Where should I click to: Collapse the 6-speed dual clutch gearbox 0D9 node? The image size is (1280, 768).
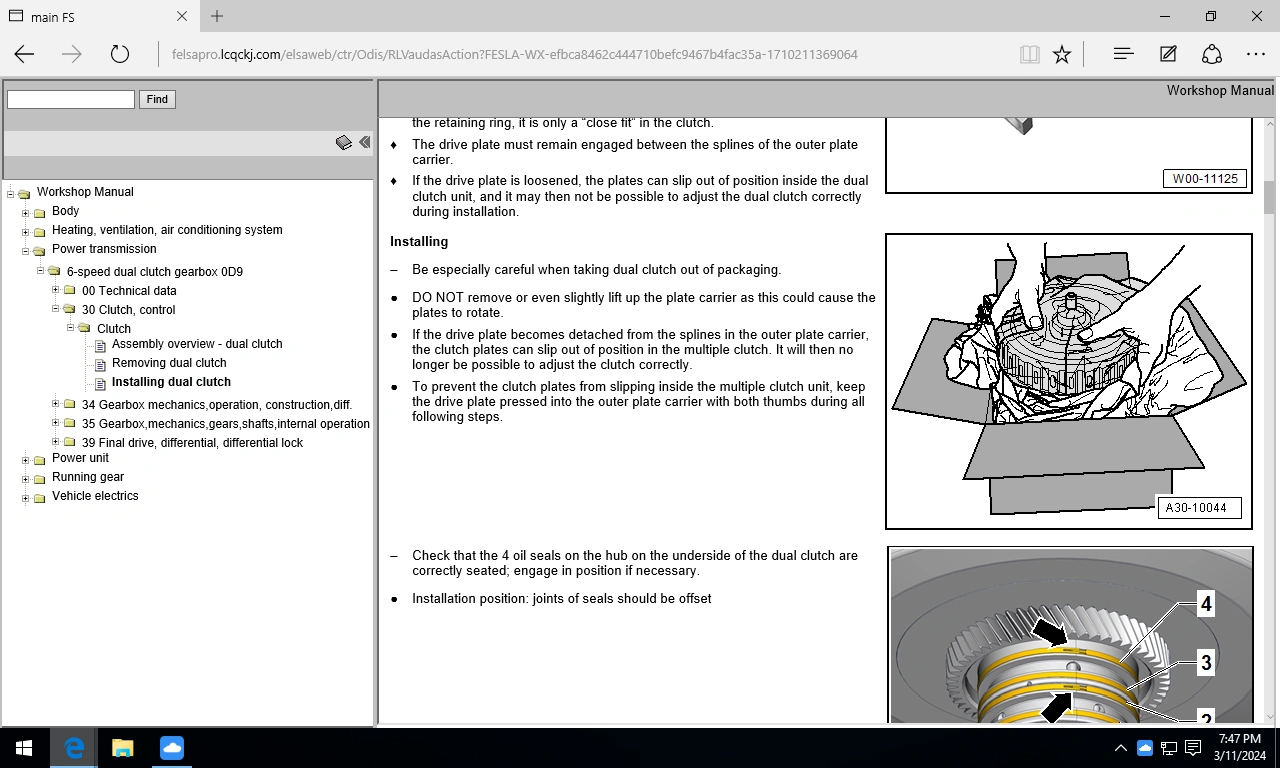pyautogui.click(x=41, y=270)
